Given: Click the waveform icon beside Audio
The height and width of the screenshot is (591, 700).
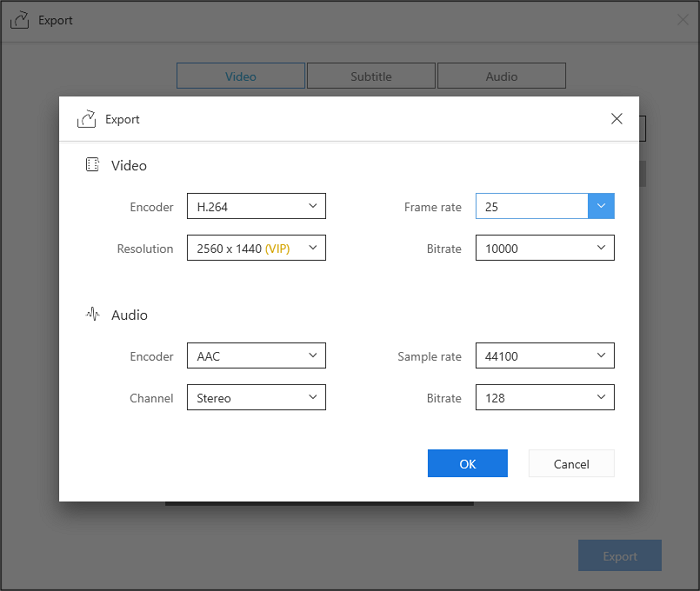Looking at the screenshot, I should click(92, 315).
